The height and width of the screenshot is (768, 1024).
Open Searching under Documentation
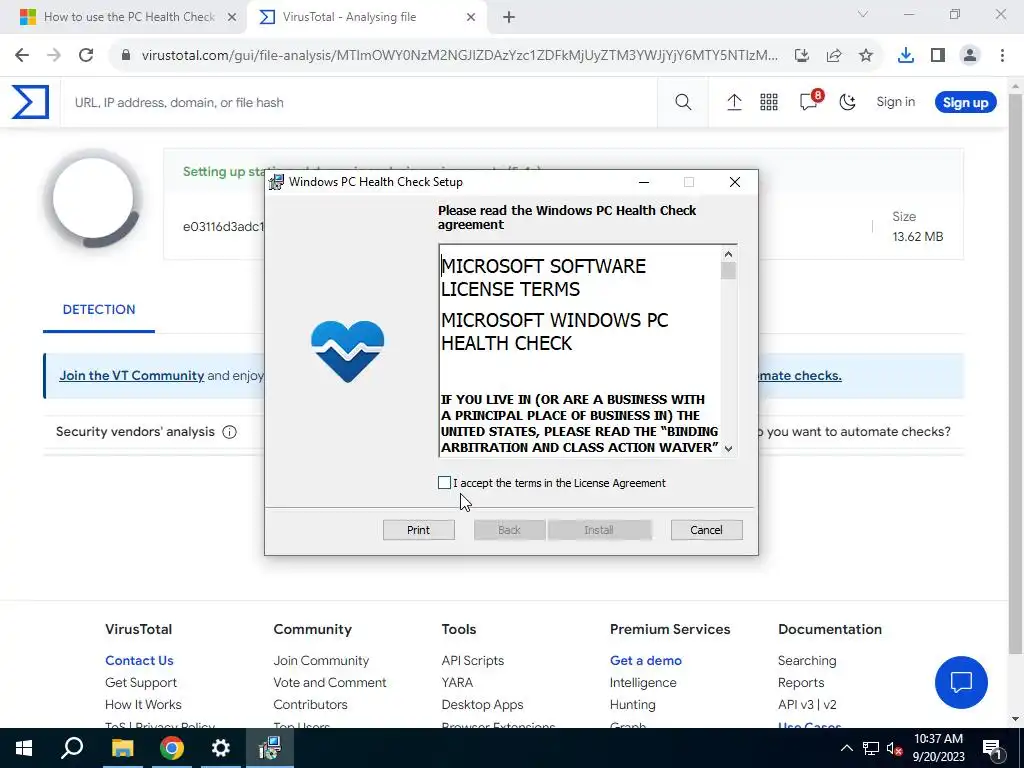807,660
